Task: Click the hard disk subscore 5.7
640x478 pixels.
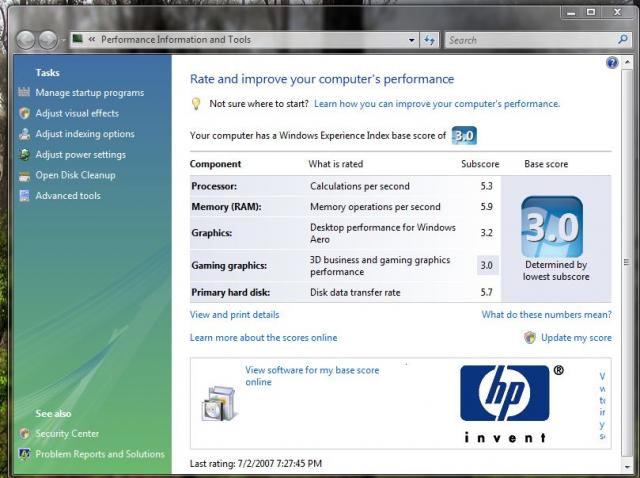Action: coord(487,292)
